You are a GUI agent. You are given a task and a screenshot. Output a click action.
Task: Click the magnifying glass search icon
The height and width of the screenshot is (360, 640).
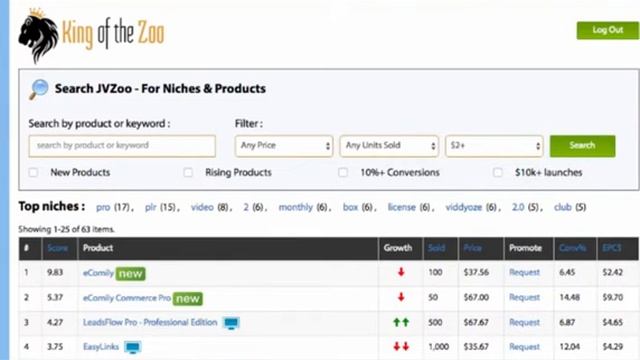(x=39, y=89)
